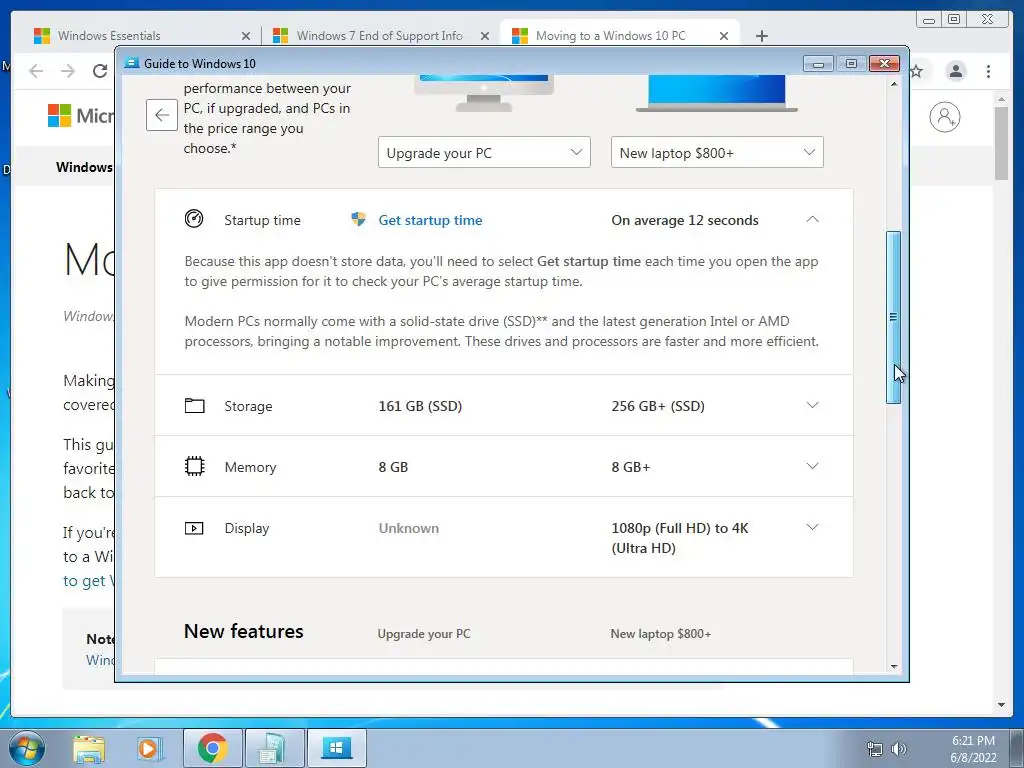The width and height of the screenshot is (1024, 768).
Task: Click the 8 GB memory value
Action: pyautogui.click(x=393, y=467)
